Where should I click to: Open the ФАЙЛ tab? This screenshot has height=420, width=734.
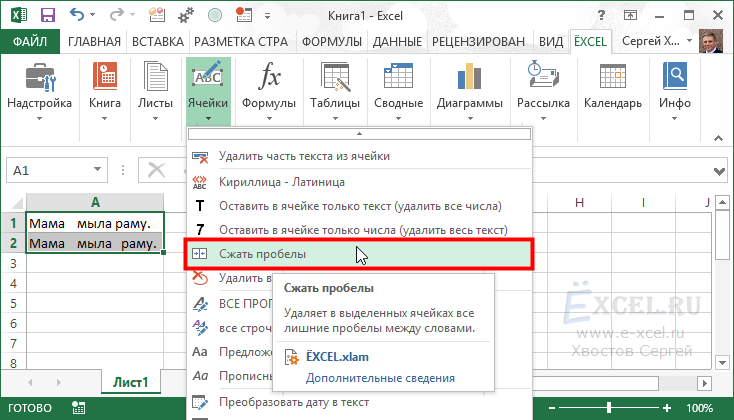coord(30,42)
